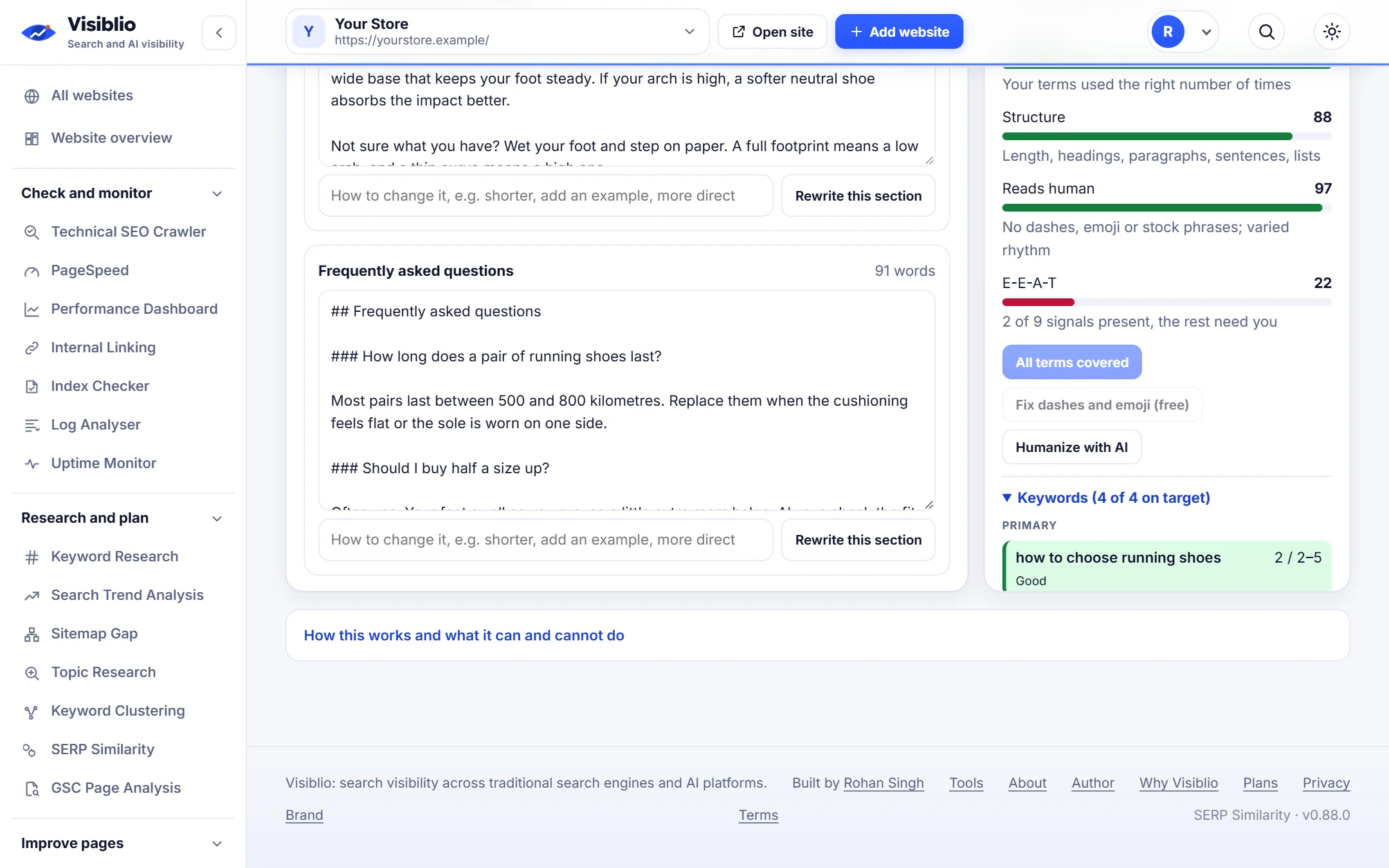Open the Rohan Singh footer link
The width and height of the screenshot is (1389, 868).
click(x=883, y=783)
